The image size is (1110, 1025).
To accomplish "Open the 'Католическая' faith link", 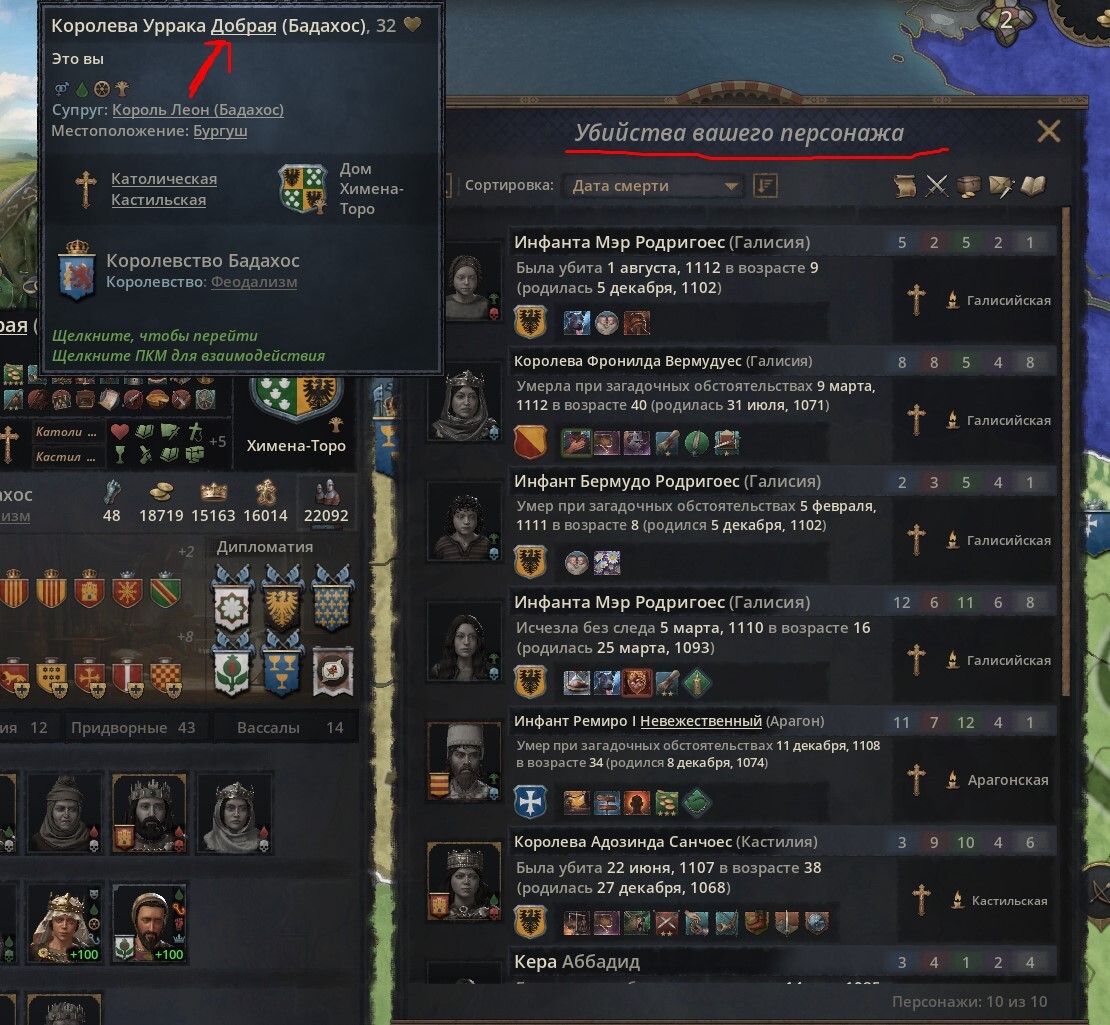I will (164, 179).
